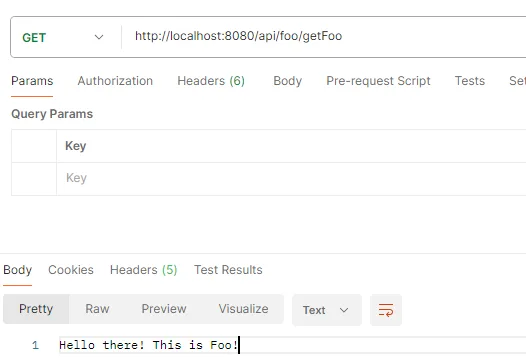Viewport: 526px width, 364px height.
Task: Open the response Cookies tab
Action: [x=71, y=270]
